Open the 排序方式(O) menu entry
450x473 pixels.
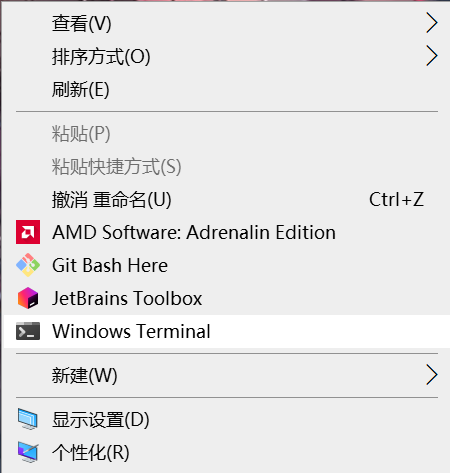coord(227,56)
